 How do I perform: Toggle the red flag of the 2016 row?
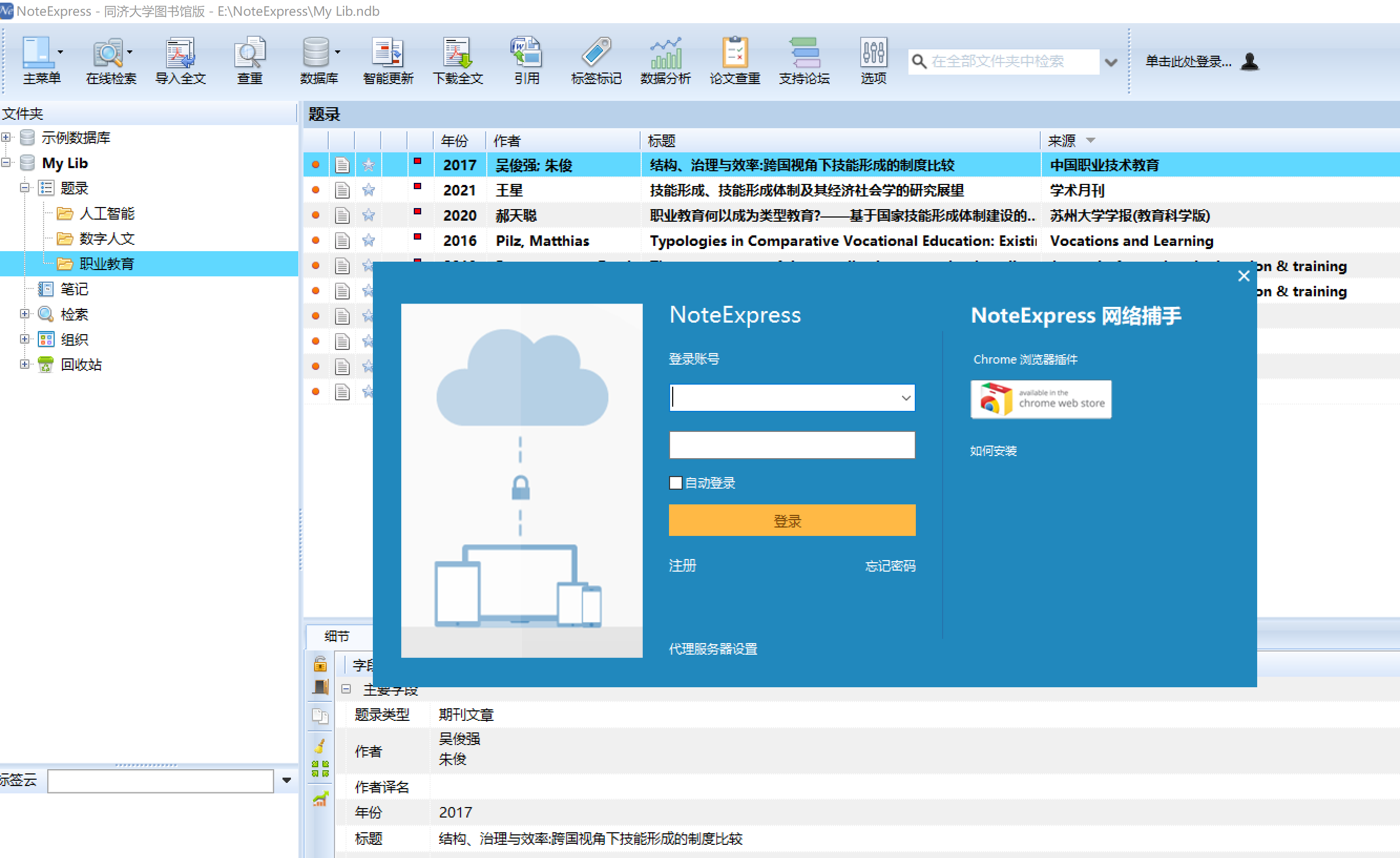click(x=417, y=236)
